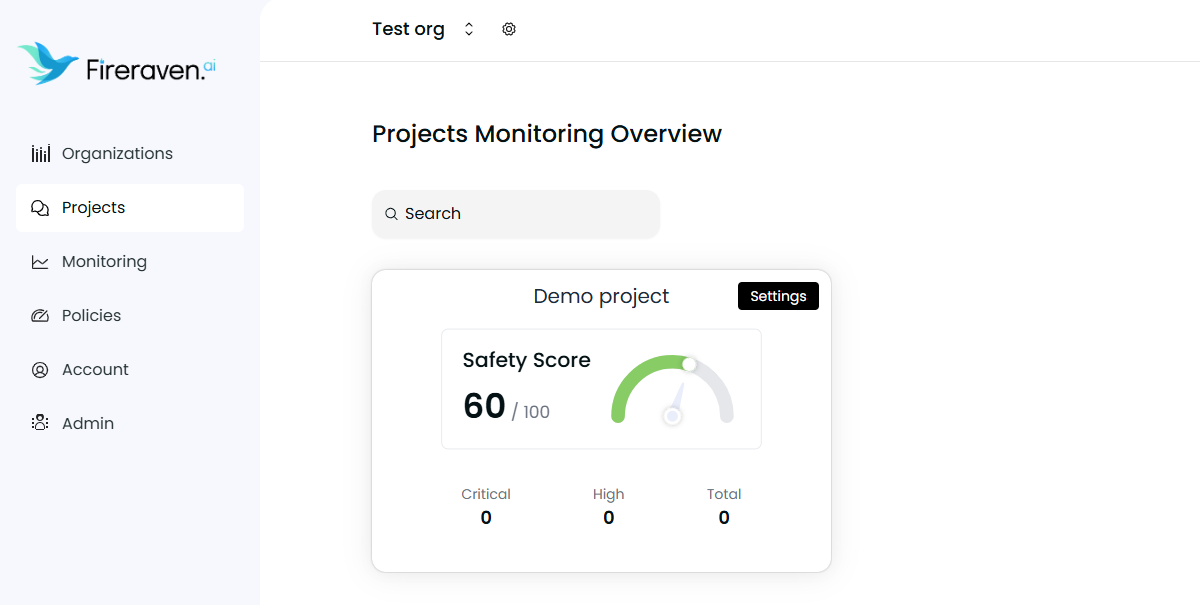Open Admin via the people icon
This screenshot has width=1200, height=605.
click(40, 423)
